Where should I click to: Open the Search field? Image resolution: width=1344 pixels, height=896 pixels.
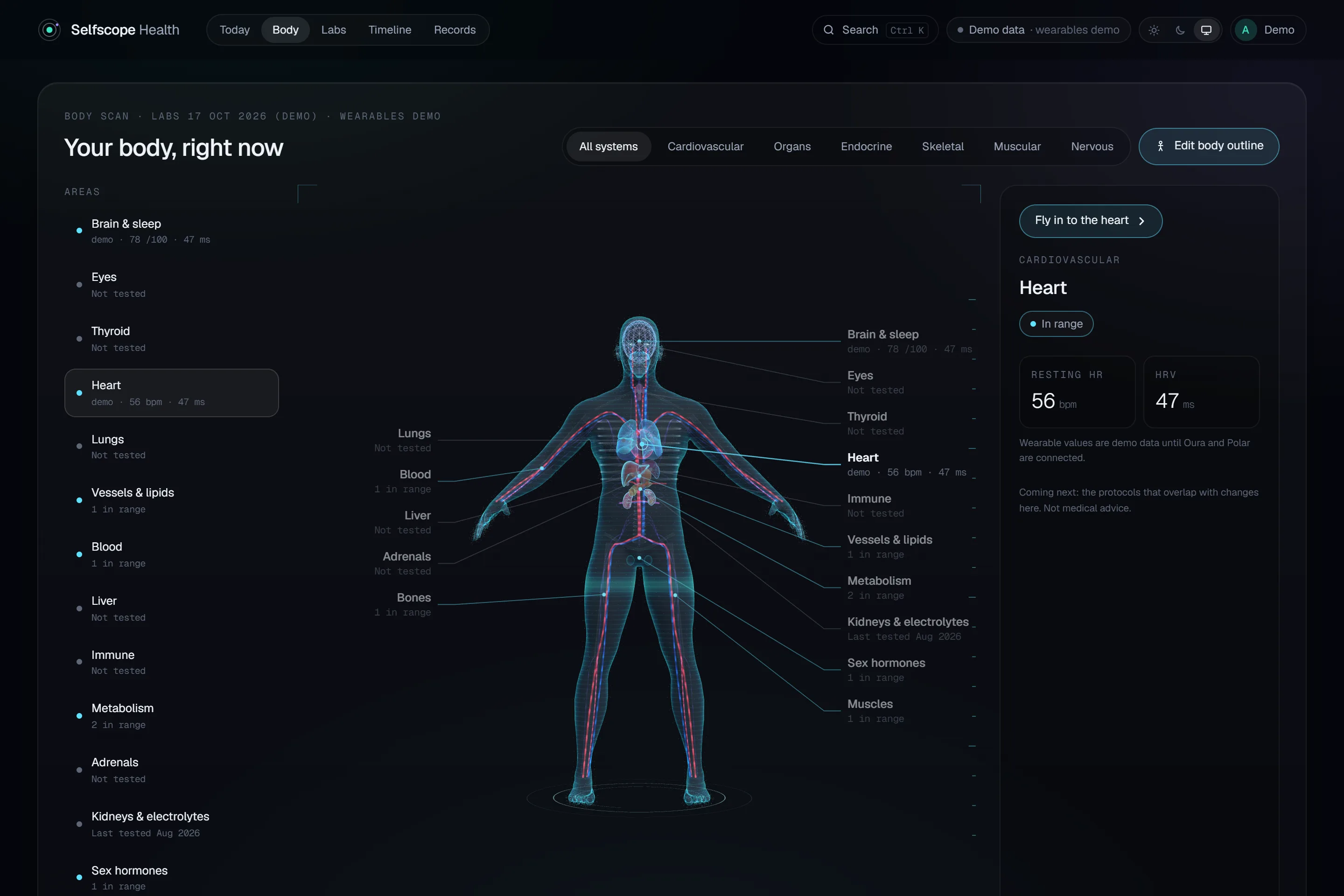click(875, 30)
